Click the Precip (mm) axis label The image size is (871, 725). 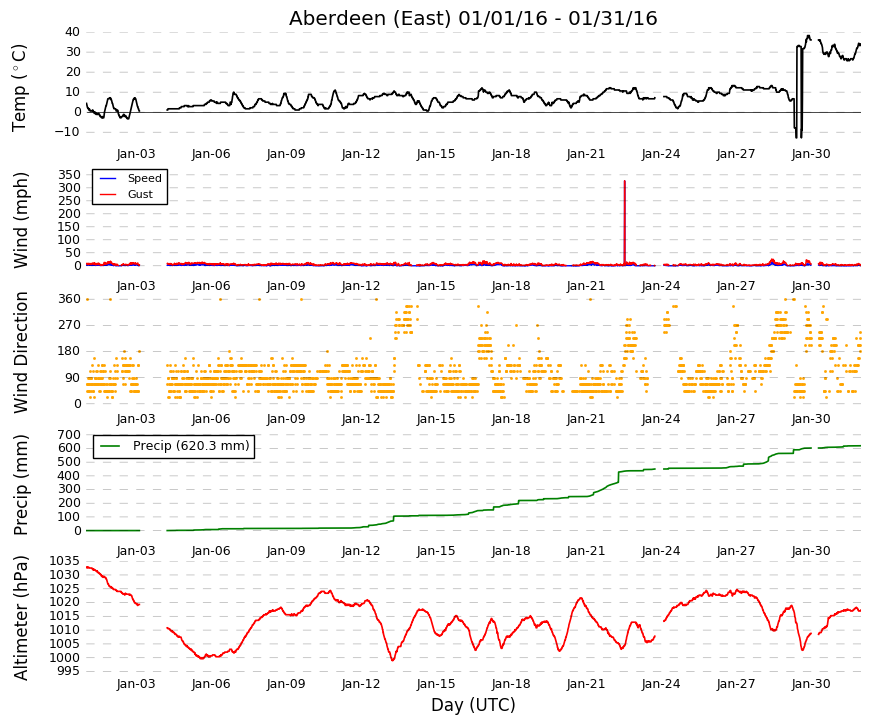click(19, 485)
